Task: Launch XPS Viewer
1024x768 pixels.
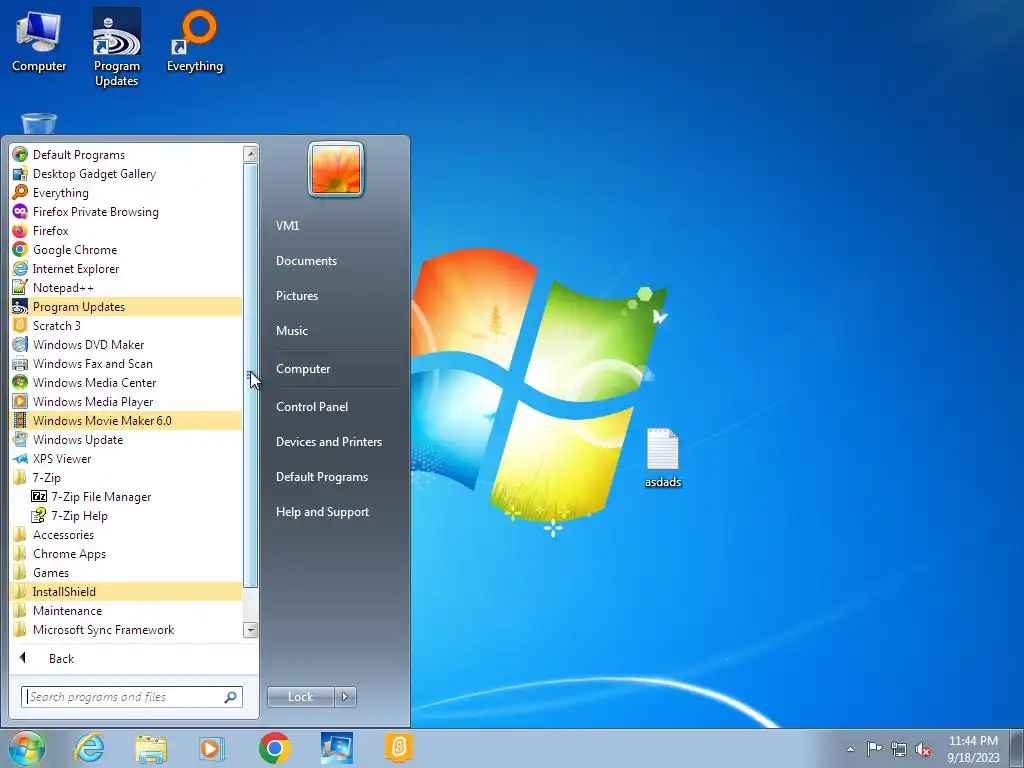Action: (126, 458)
